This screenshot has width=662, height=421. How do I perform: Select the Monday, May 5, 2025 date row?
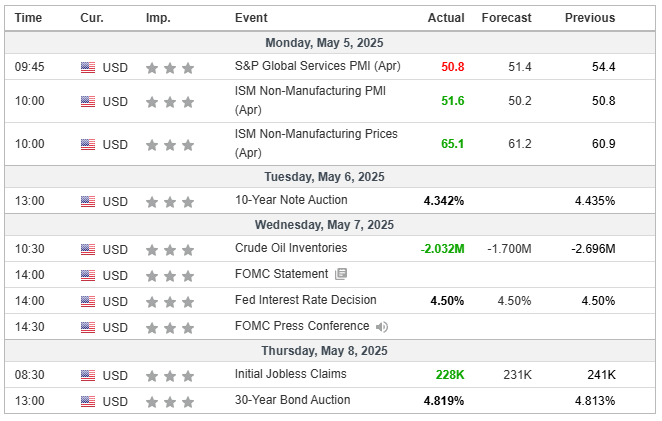(x=330, y=43)
